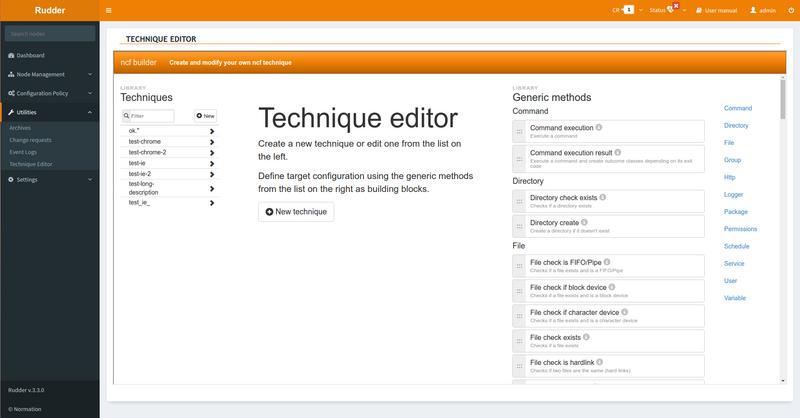Toggle the hamburger sidebar menu icon

(x=108, y=10)
